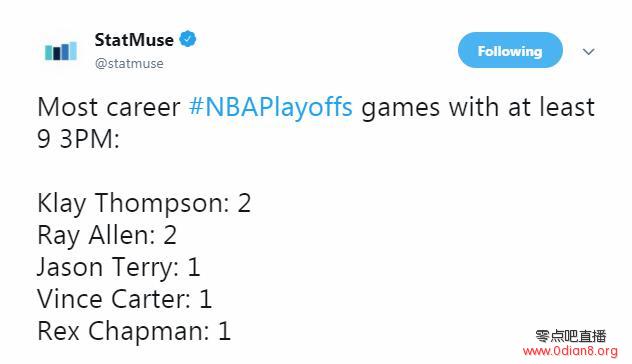Click the "games with at least" text
Screen dimensions: 632x364
[x=478, y=107]
